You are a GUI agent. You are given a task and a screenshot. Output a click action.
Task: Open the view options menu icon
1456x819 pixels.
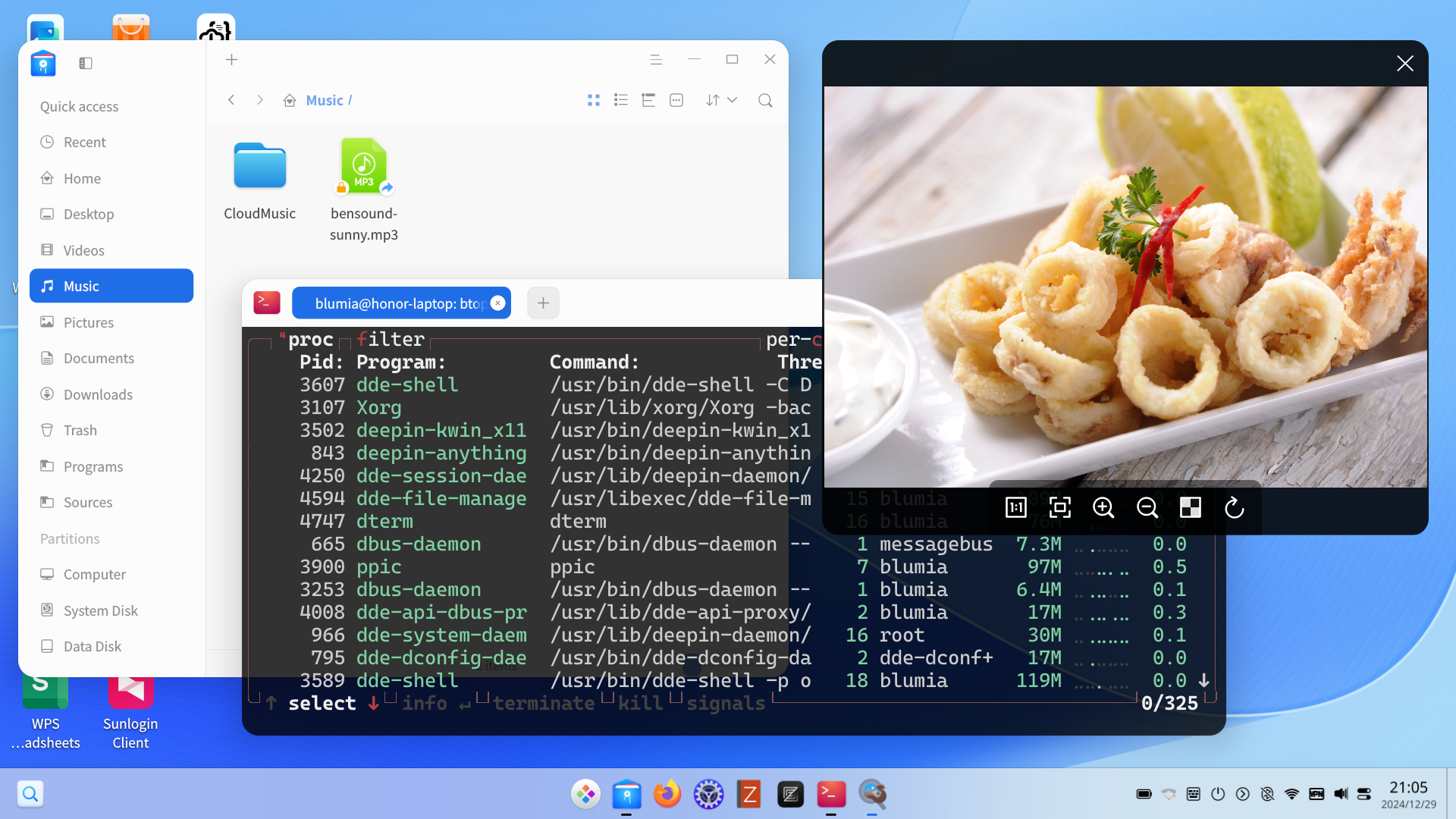[x=676, y=100]
